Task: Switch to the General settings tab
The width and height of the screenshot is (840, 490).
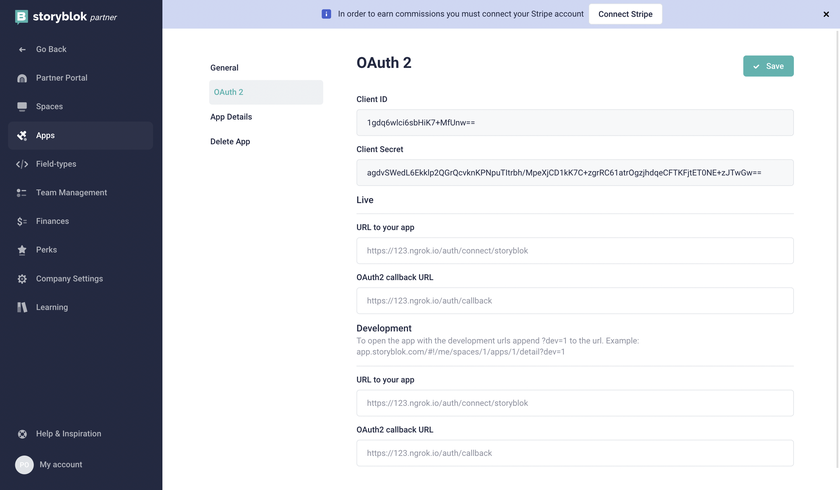Action: point(224,68)
